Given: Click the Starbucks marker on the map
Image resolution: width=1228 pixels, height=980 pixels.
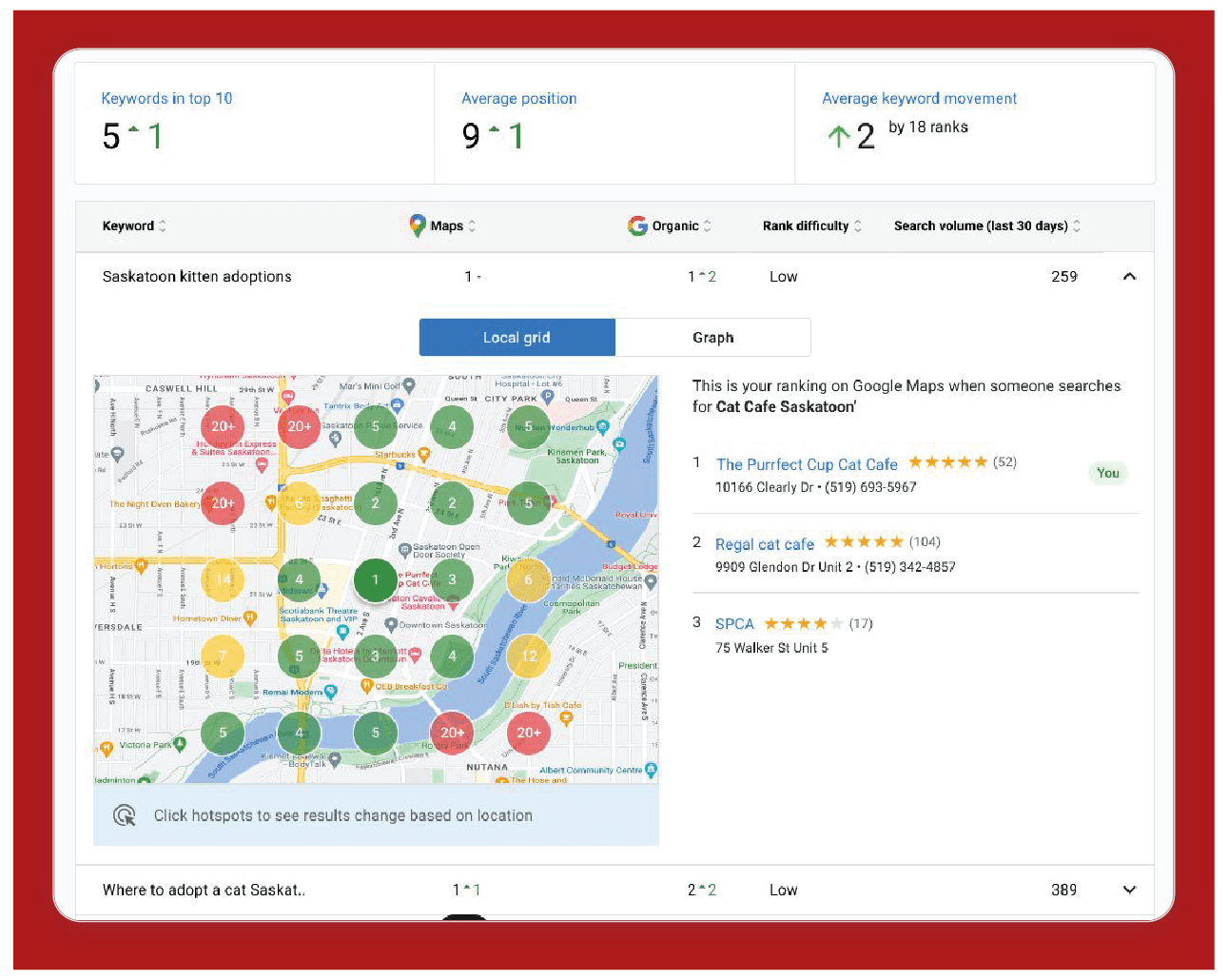Looking at the screenshot, I should pos(424,455).
